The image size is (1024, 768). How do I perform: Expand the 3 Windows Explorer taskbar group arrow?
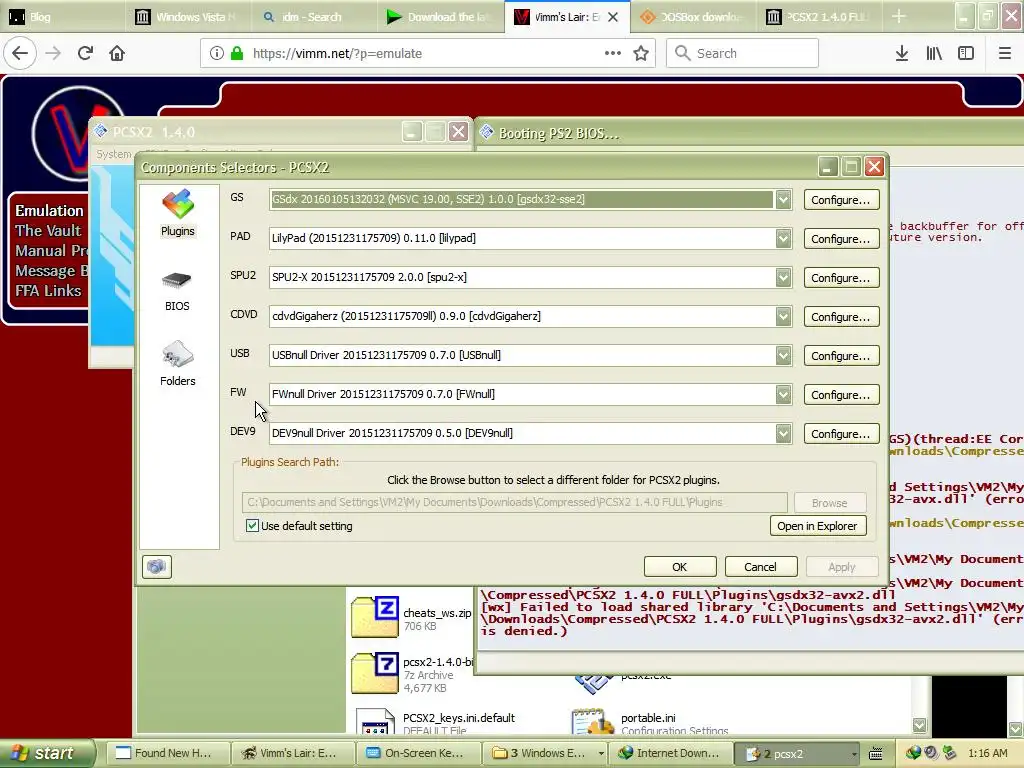click(x=600, y=754)
